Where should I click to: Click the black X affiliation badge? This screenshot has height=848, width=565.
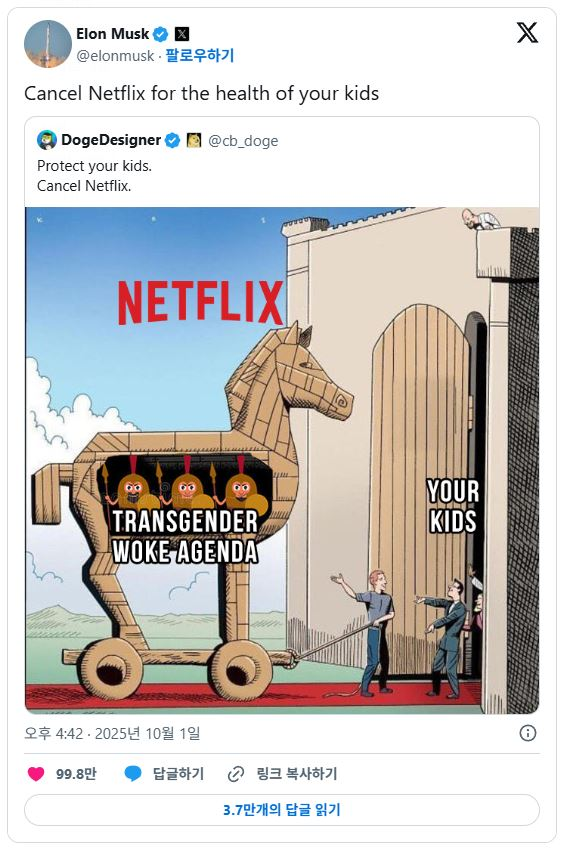click(182, 34)
